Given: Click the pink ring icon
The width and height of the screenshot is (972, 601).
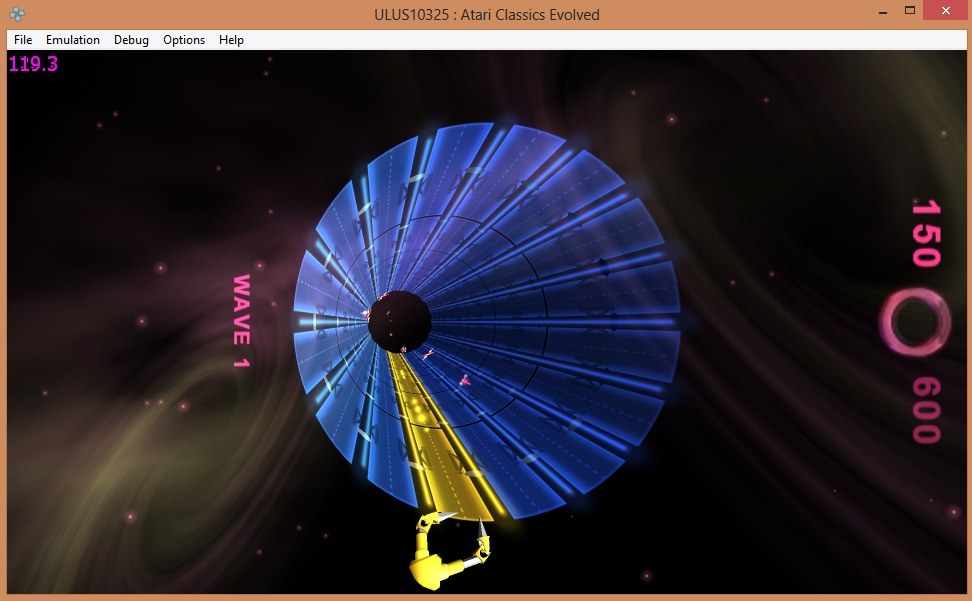Looking at the screenshot, I should click(x=913, y=323).
